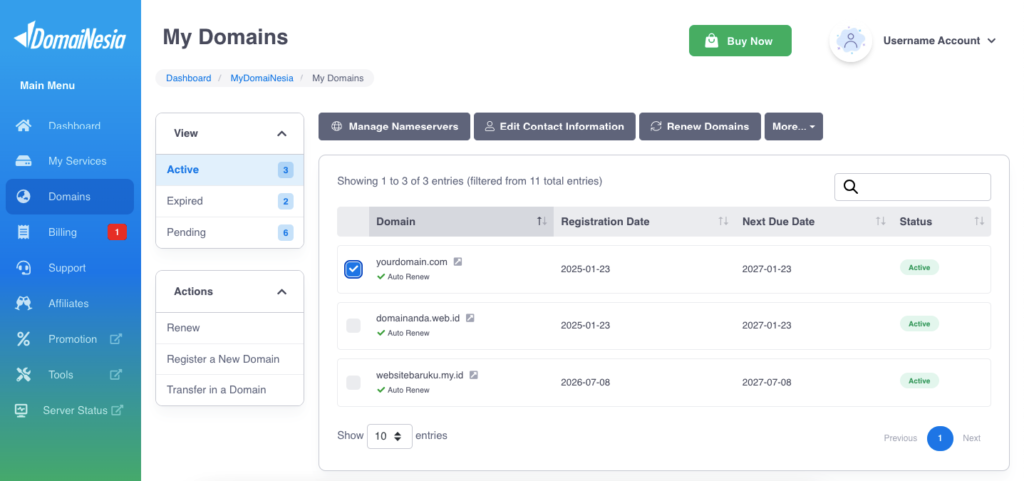The width and height of the screenshot is (1024, 481).
Task: Select the websitebaruku.my.id checkbox
Action: [353, 382]
